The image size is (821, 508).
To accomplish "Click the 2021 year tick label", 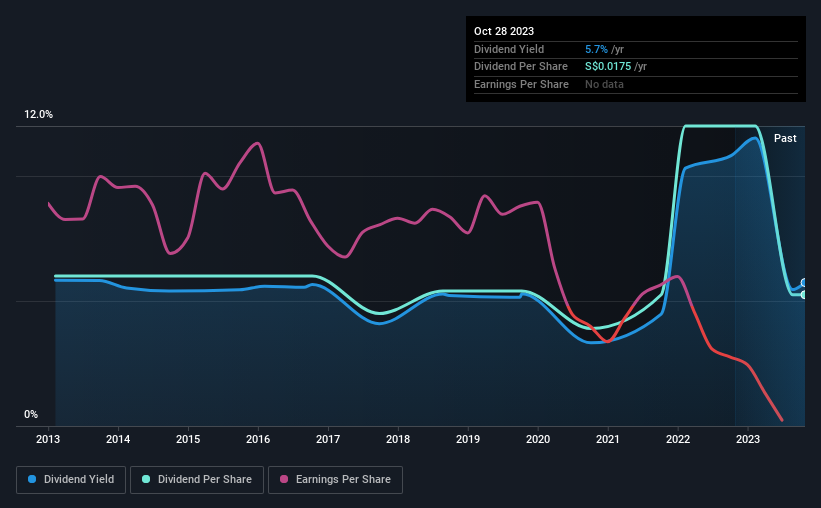I will pos(607,439).
